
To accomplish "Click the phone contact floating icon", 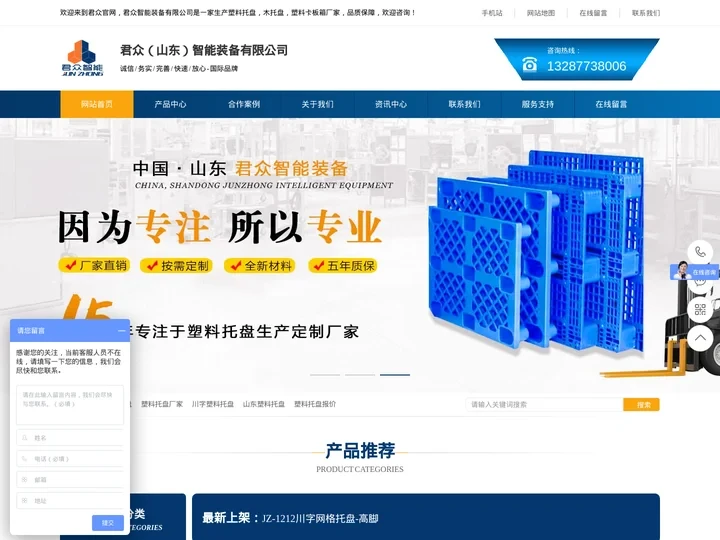I will point(700,252).
